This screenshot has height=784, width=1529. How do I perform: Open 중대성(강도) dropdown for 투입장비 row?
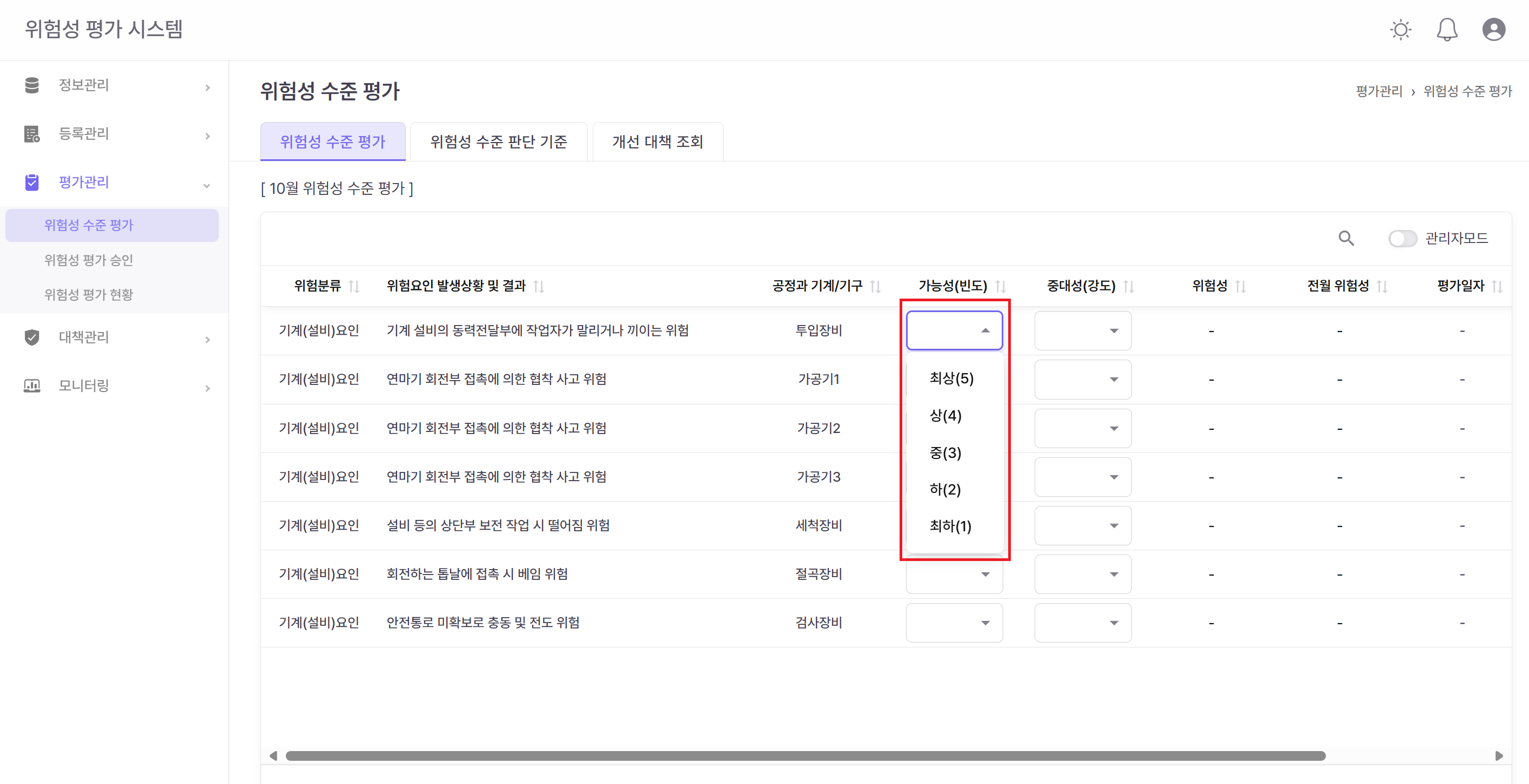[1083, 330]
